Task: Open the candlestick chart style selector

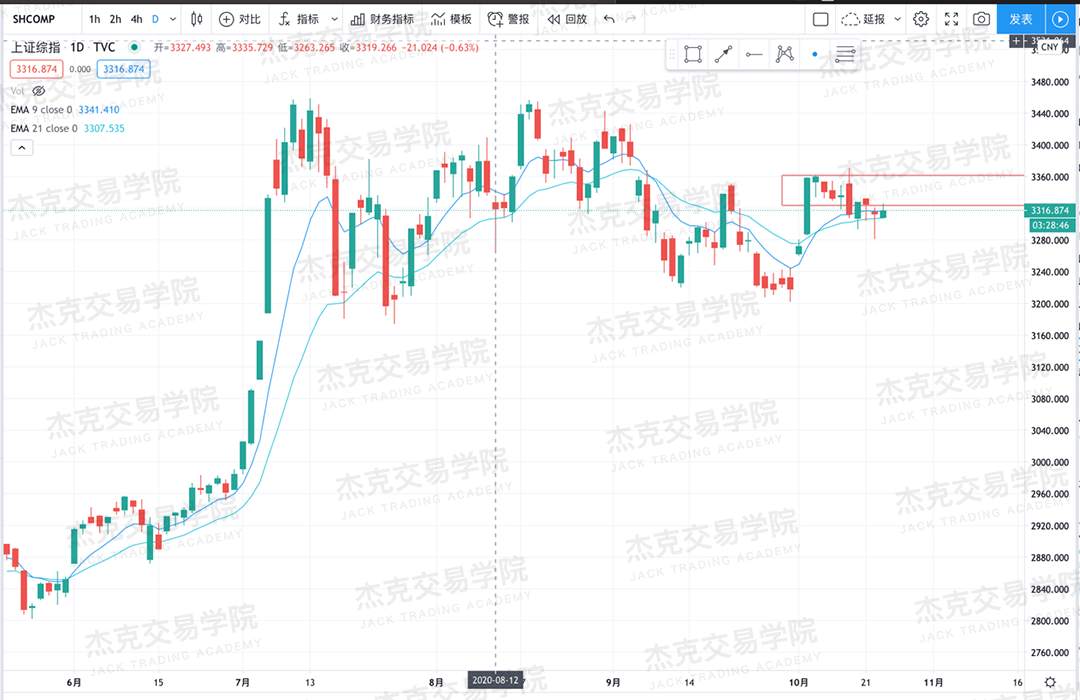Action: [x=197, y=19]
